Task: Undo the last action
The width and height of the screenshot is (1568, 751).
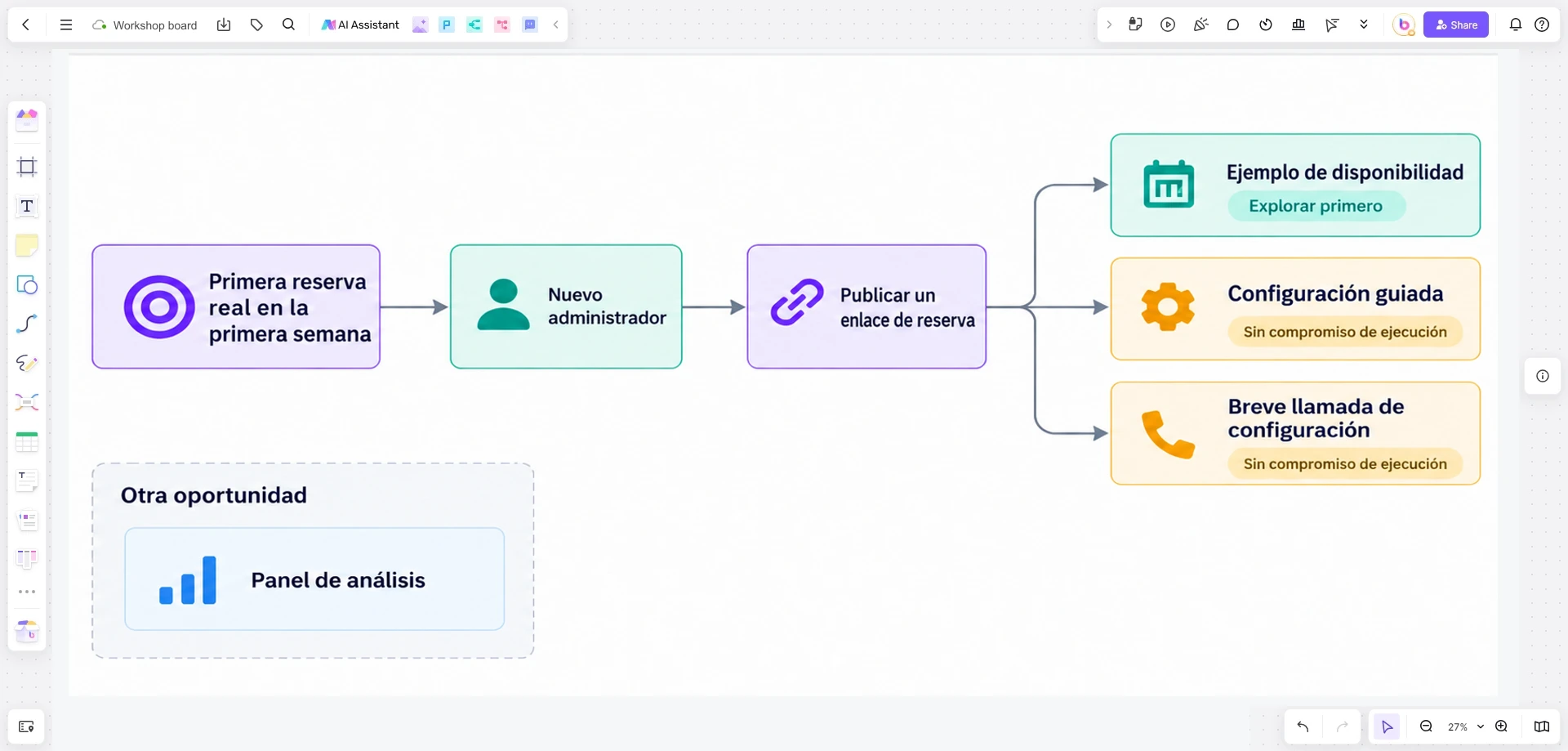Action: [1303, 726]
